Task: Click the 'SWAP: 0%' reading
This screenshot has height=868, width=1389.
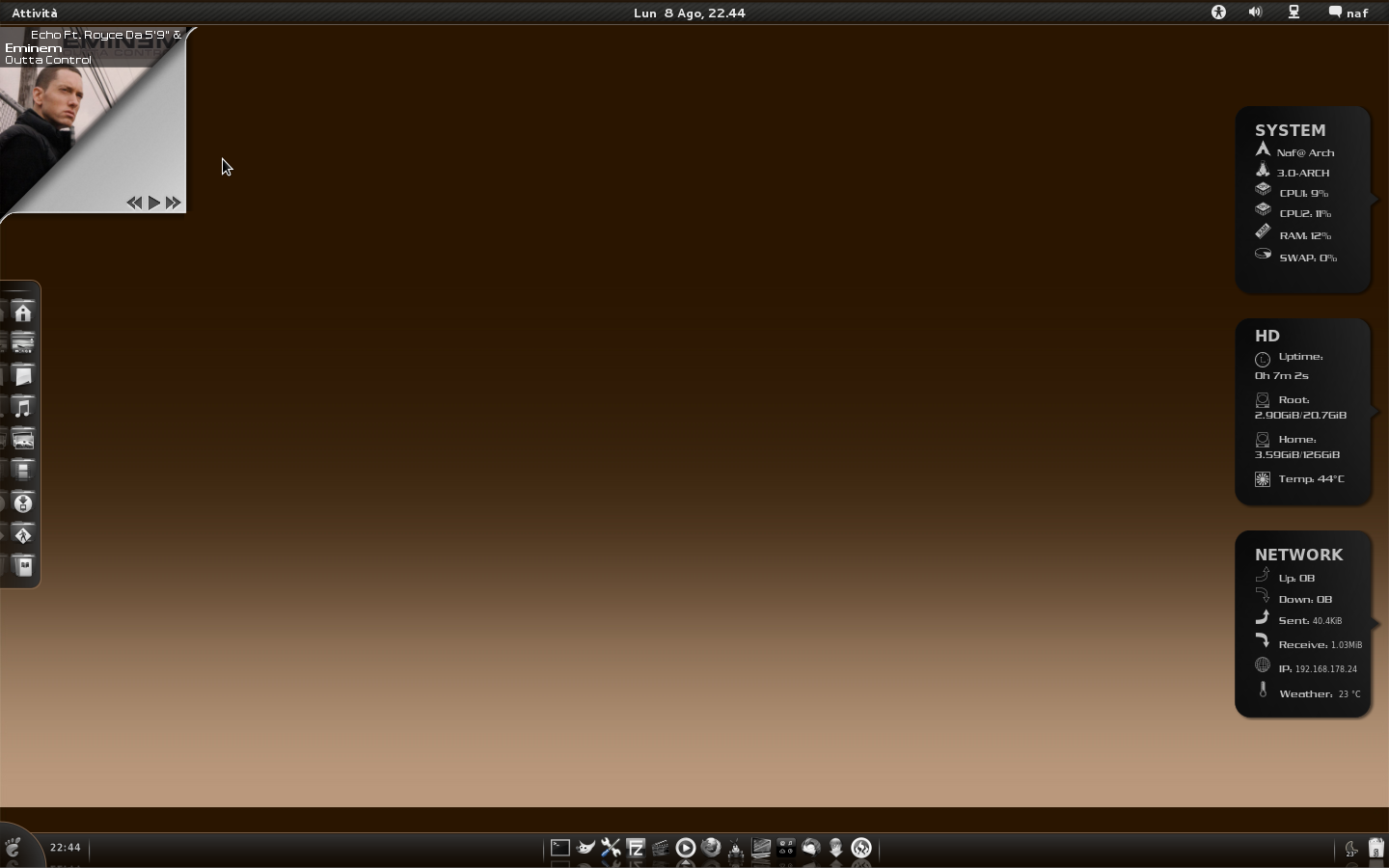Action: 1308,258
